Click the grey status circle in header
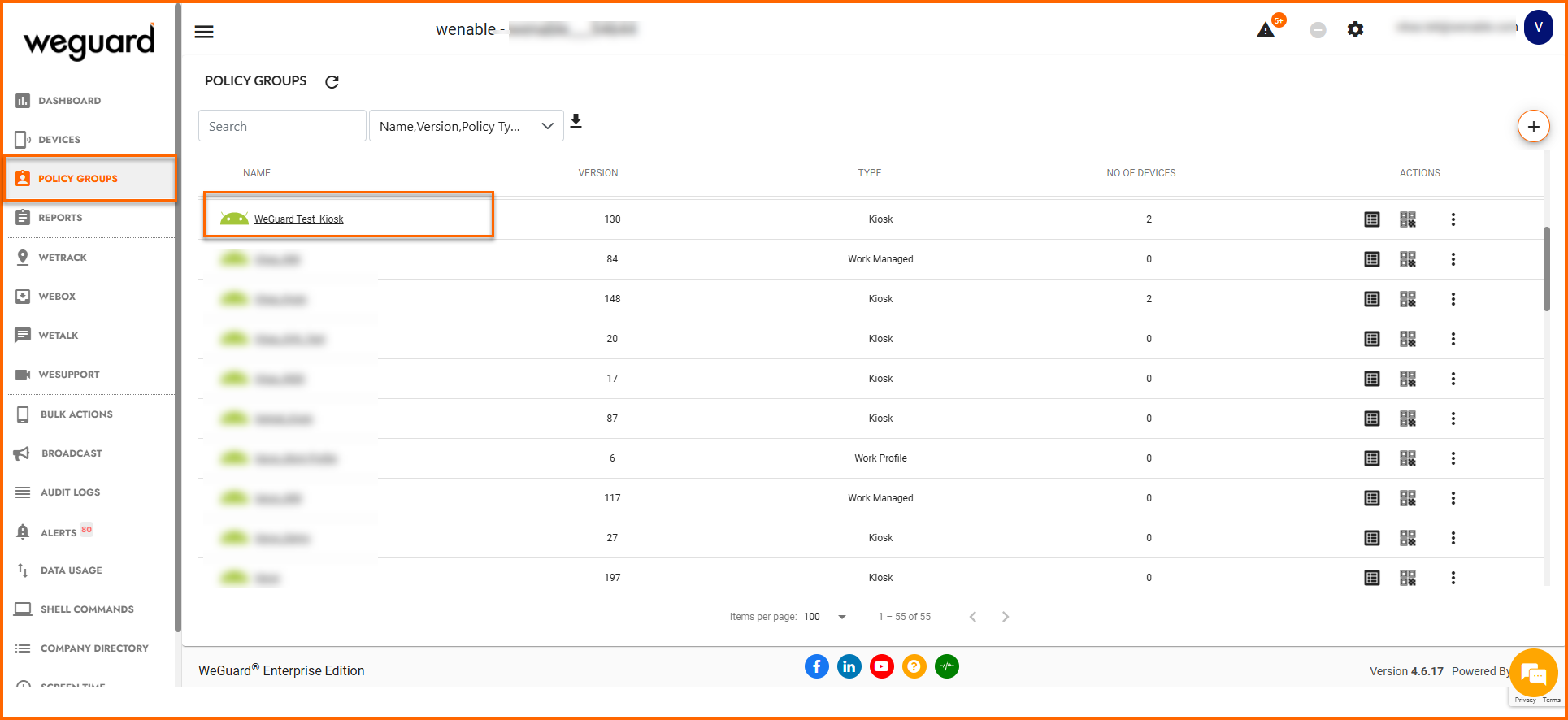This screenshot has height=720, width=1568. [x=1318, y=30]
